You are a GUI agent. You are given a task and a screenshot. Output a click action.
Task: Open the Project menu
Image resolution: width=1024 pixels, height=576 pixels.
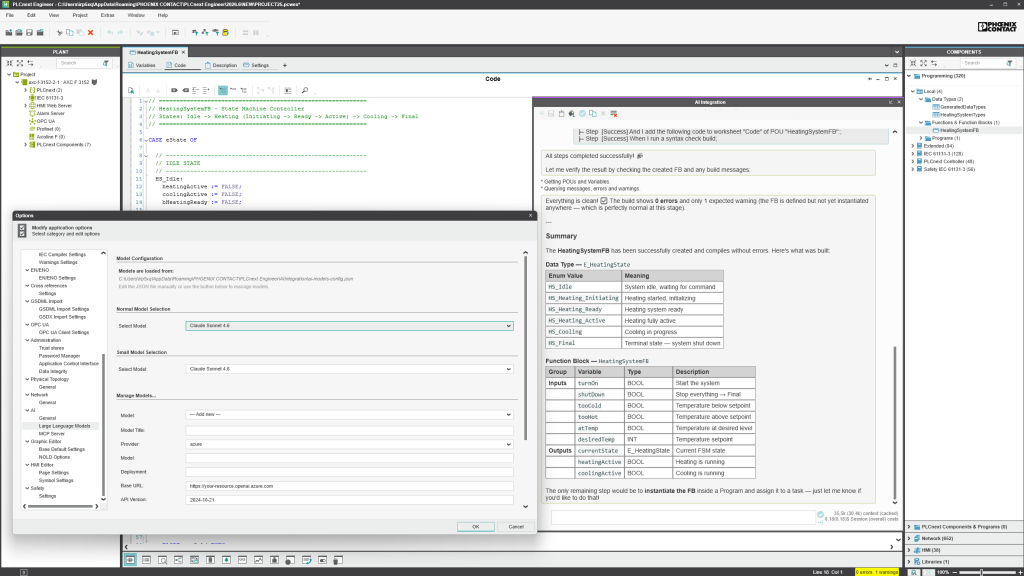click(80, 15)
